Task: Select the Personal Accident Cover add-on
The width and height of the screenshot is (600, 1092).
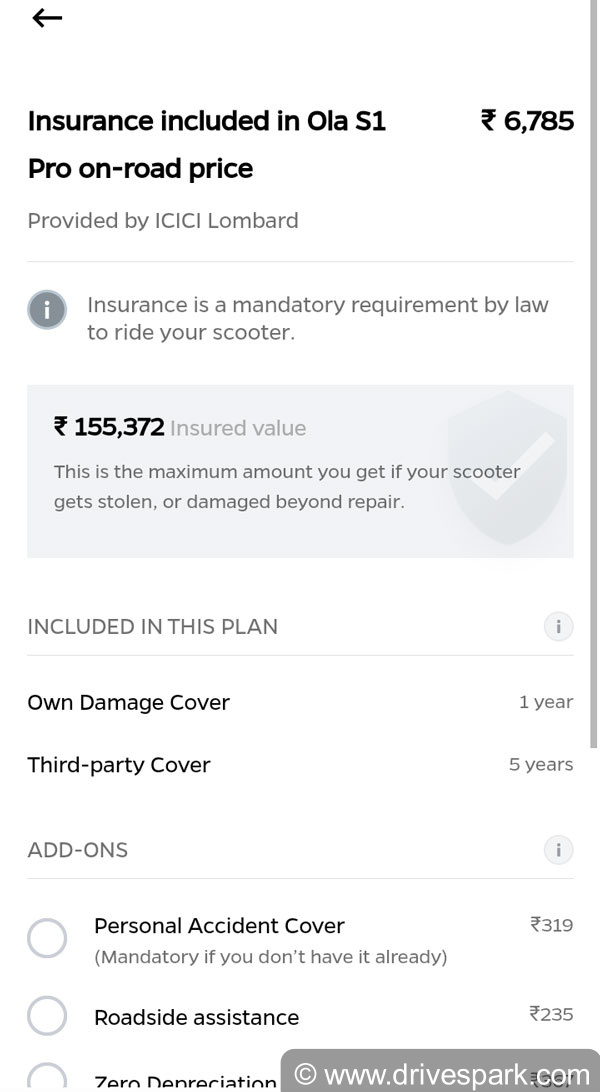Action: coord(47,938)
